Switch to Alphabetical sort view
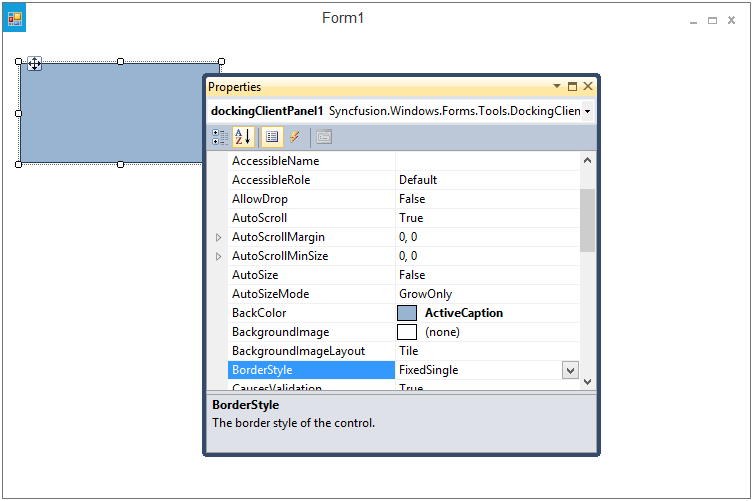 243,138
